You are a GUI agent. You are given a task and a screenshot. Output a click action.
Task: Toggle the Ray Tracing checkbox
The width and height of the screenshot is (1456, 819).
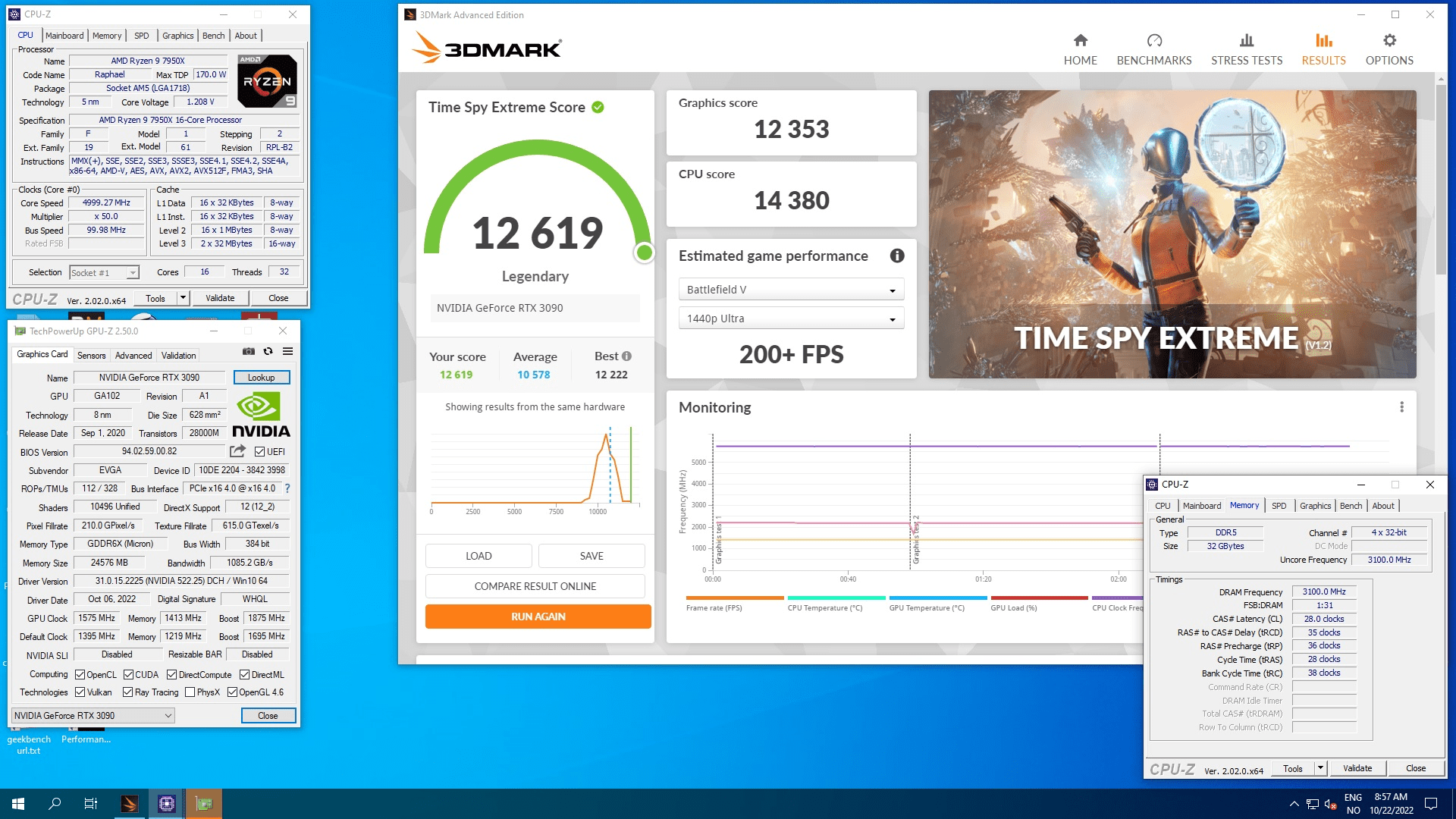click(128, 692)
